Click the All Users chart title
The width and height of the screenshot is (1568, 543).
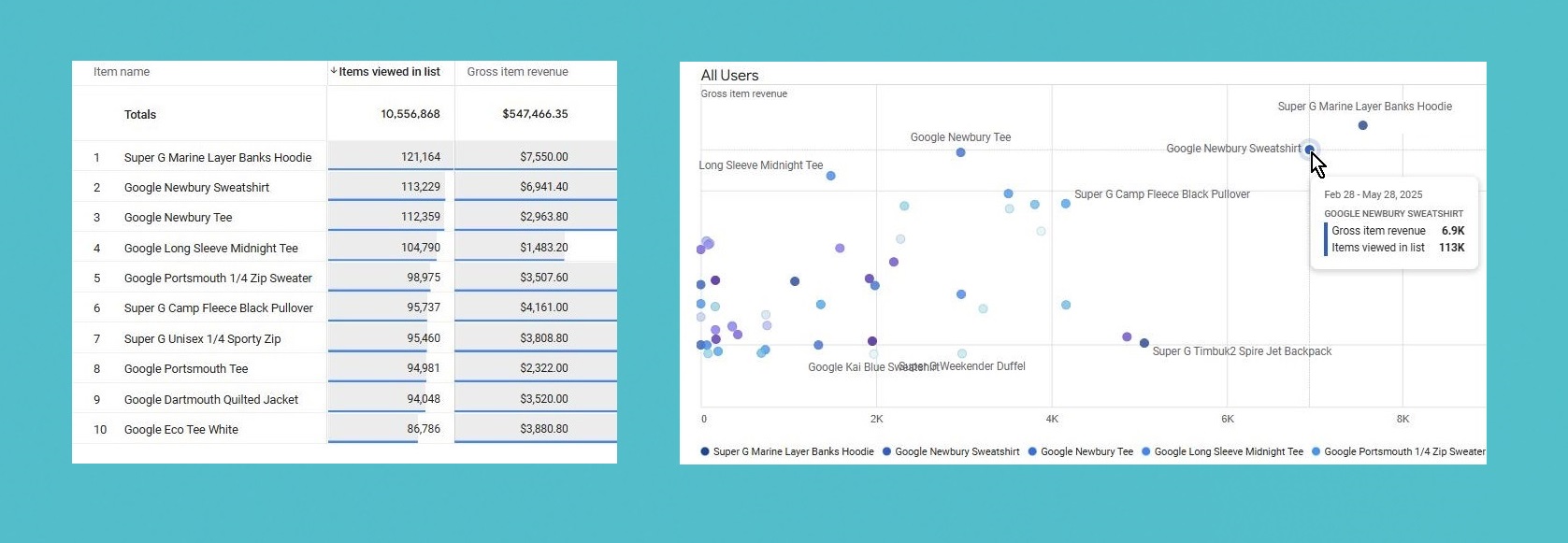click(729, 76)
